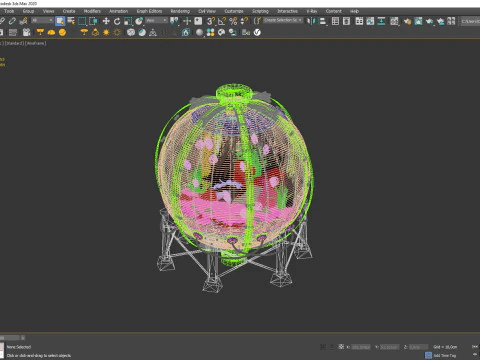The height and width of the screenshot is (360, 480).
Task: Click the round V-Ray logo icon
Action: point(257,32)
